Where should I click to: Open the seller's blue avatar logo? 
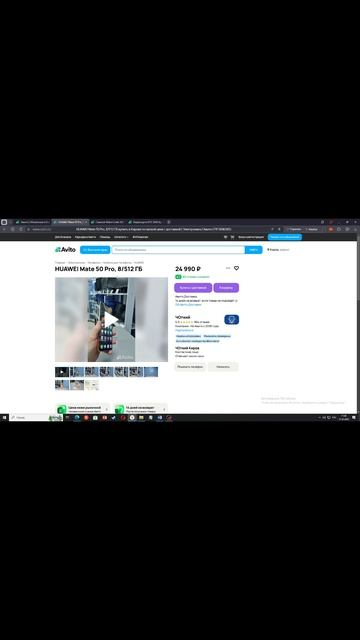231,320
